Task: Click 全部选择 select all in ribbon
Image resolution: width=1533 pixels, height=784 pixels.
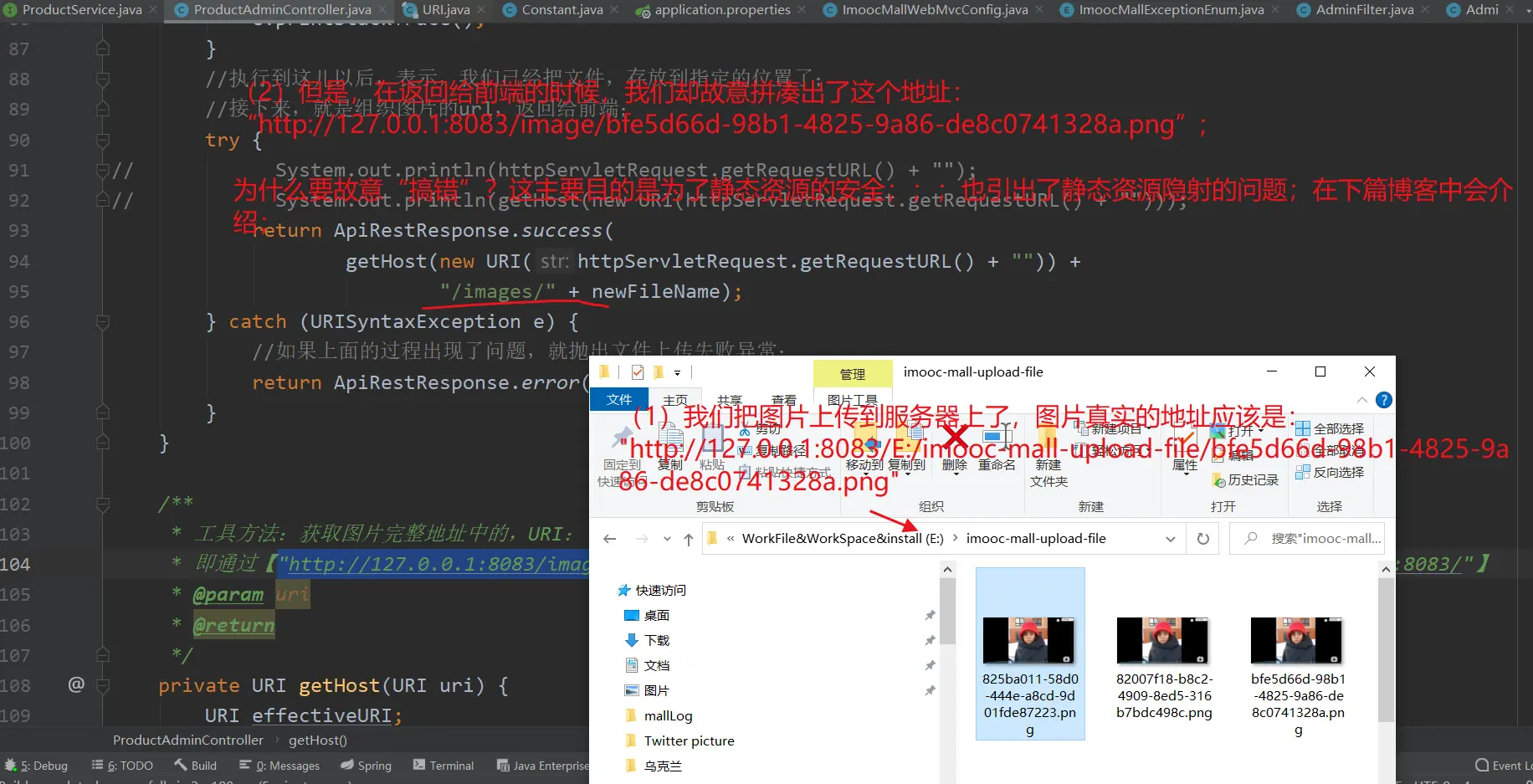Action: [1330, 428]
